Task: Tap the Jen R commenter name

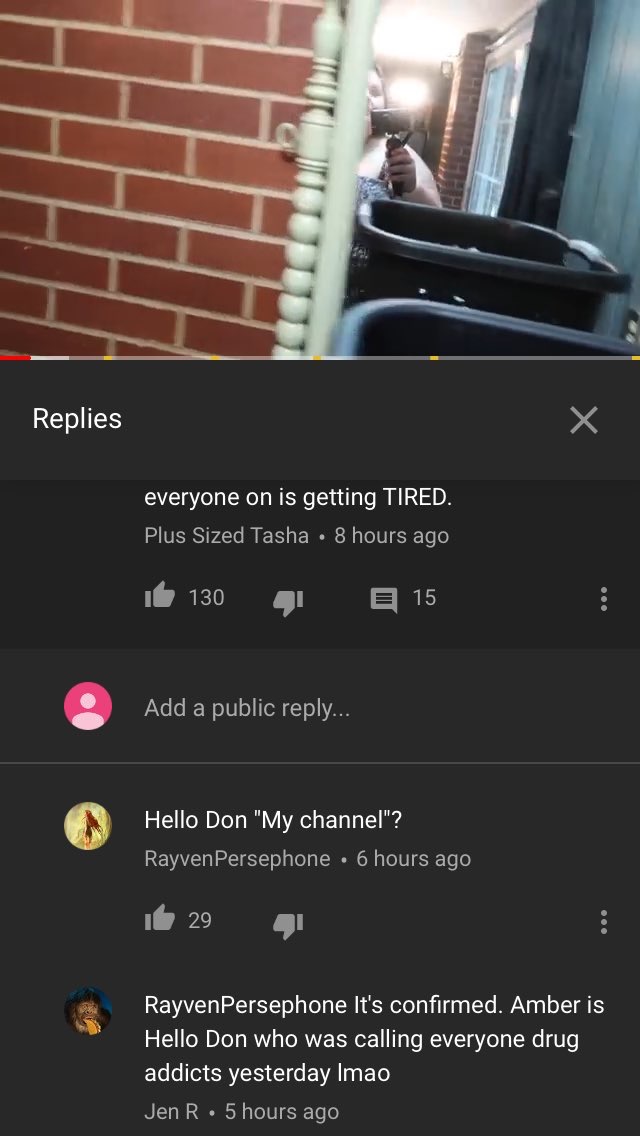Action: point(171,1111)
